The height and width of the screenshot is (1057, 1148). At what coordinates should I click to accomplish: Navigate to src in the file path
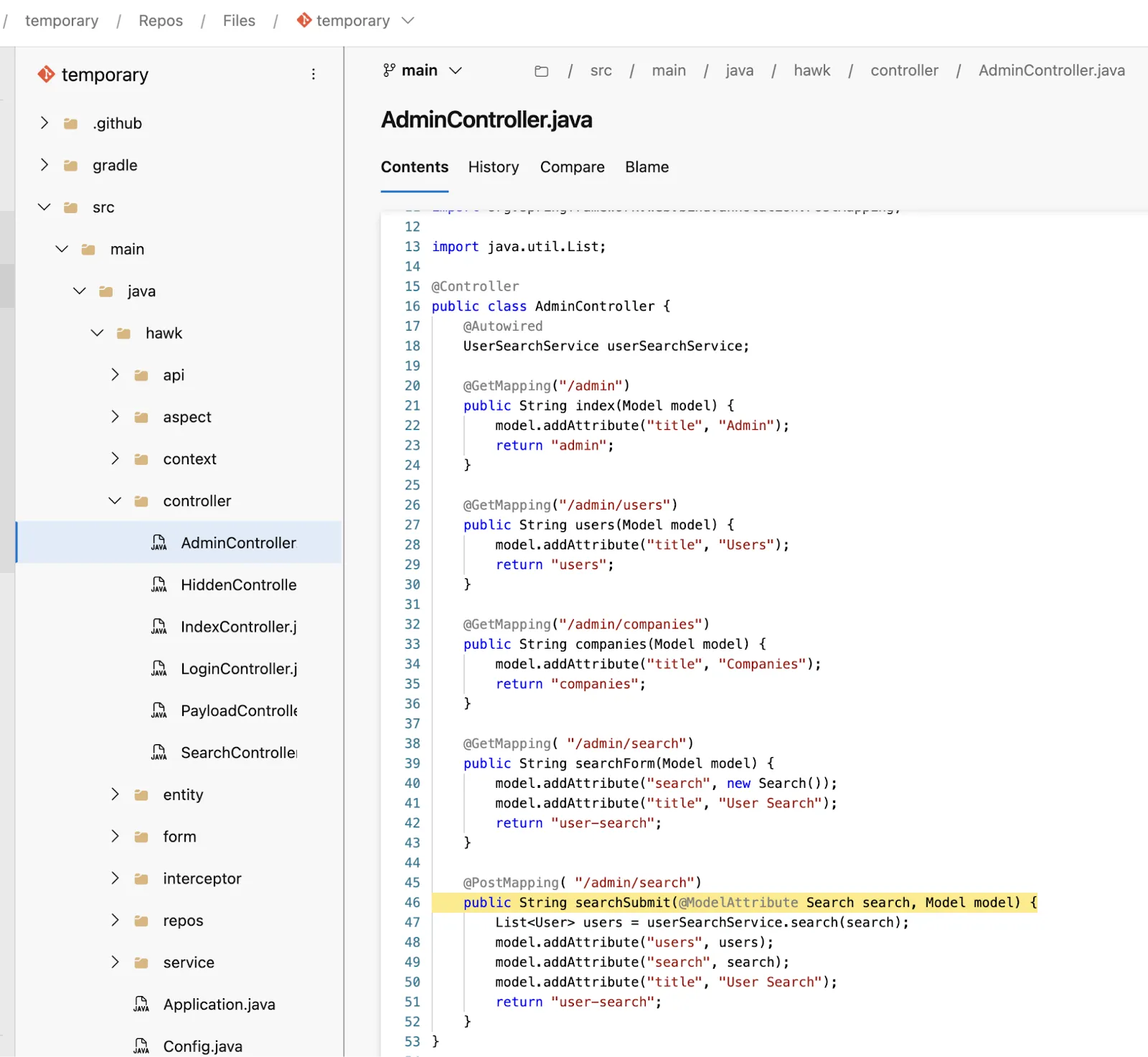tap(601, 70)
